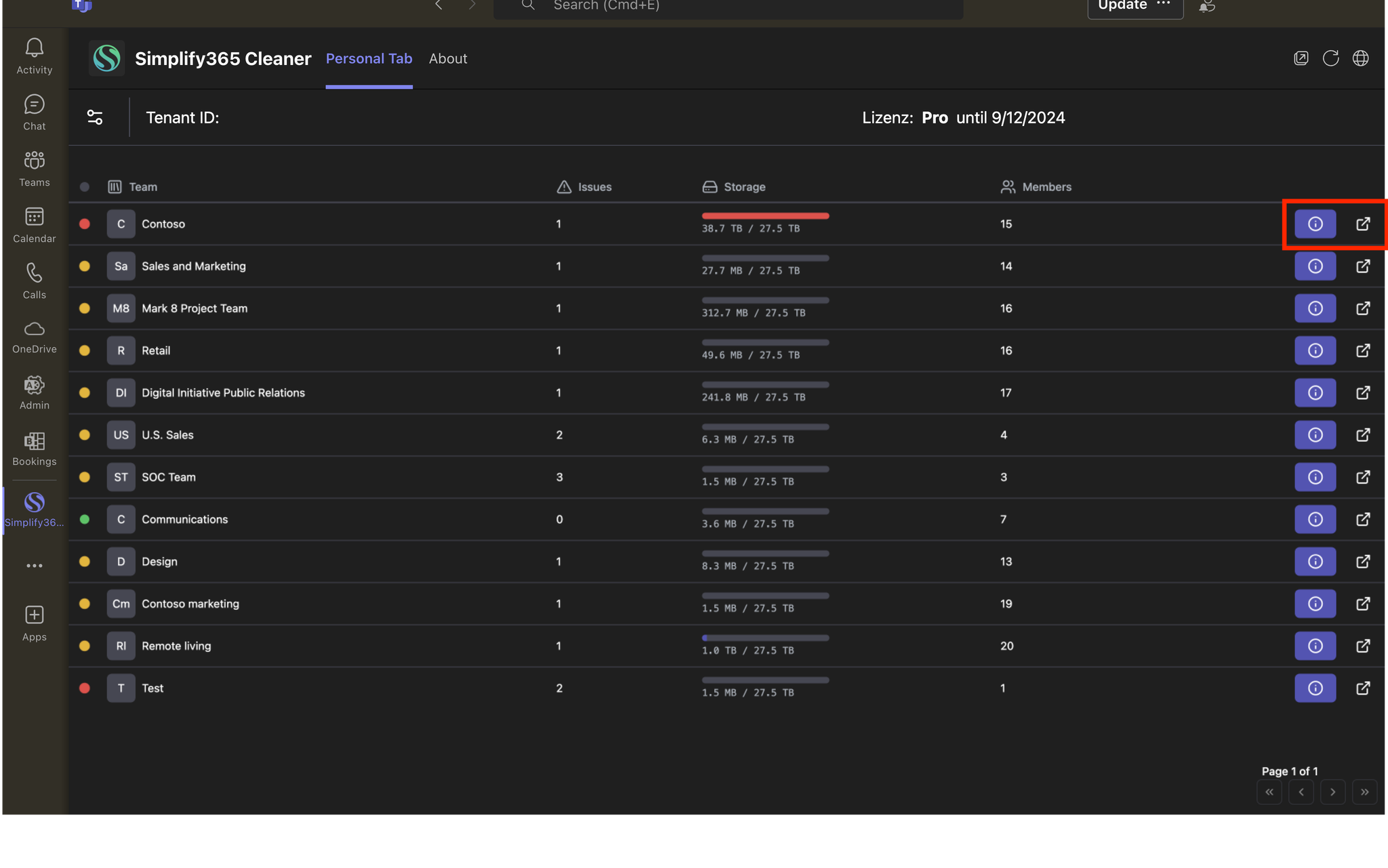Open info details for Contoso marketing
The height and width of the screenshot is (868, 1388).
[x=1315, y=604]
